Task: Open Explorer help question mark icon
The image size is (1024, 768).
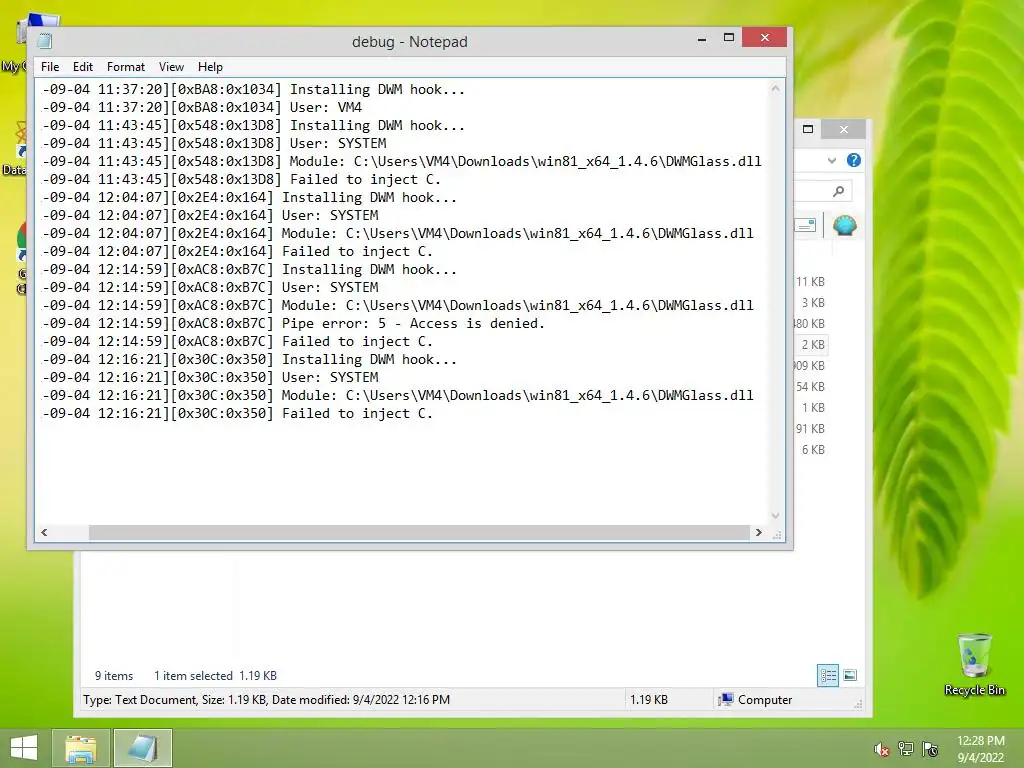Action: point(854,160)
